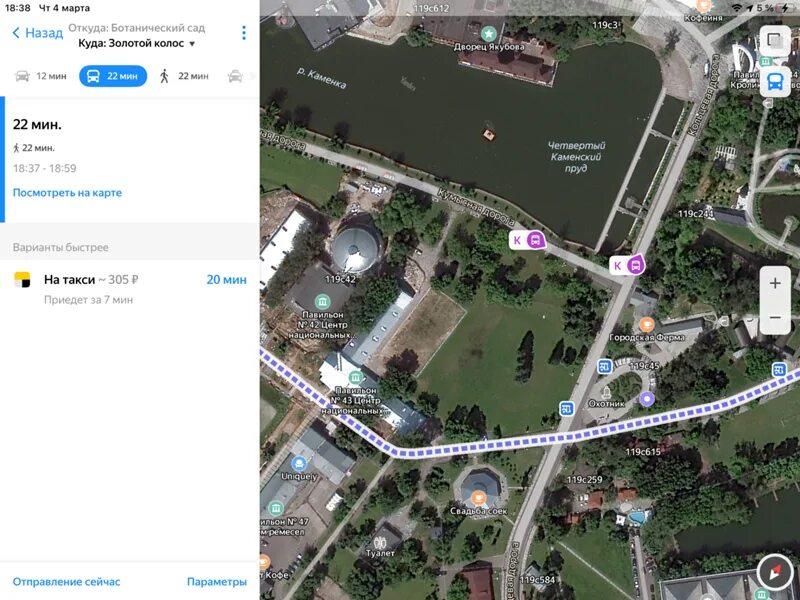
Task: Toggle the map layers button
Action: point(775,40)
